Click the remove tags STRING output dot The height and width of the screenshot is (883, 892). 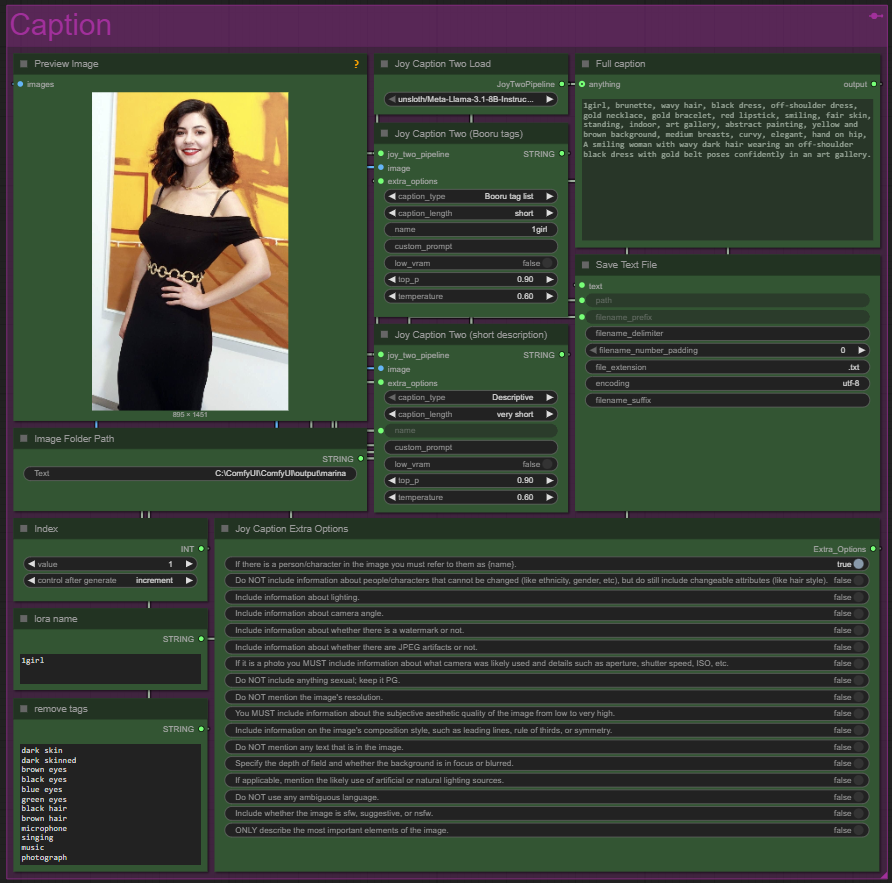tap(201, 729)
